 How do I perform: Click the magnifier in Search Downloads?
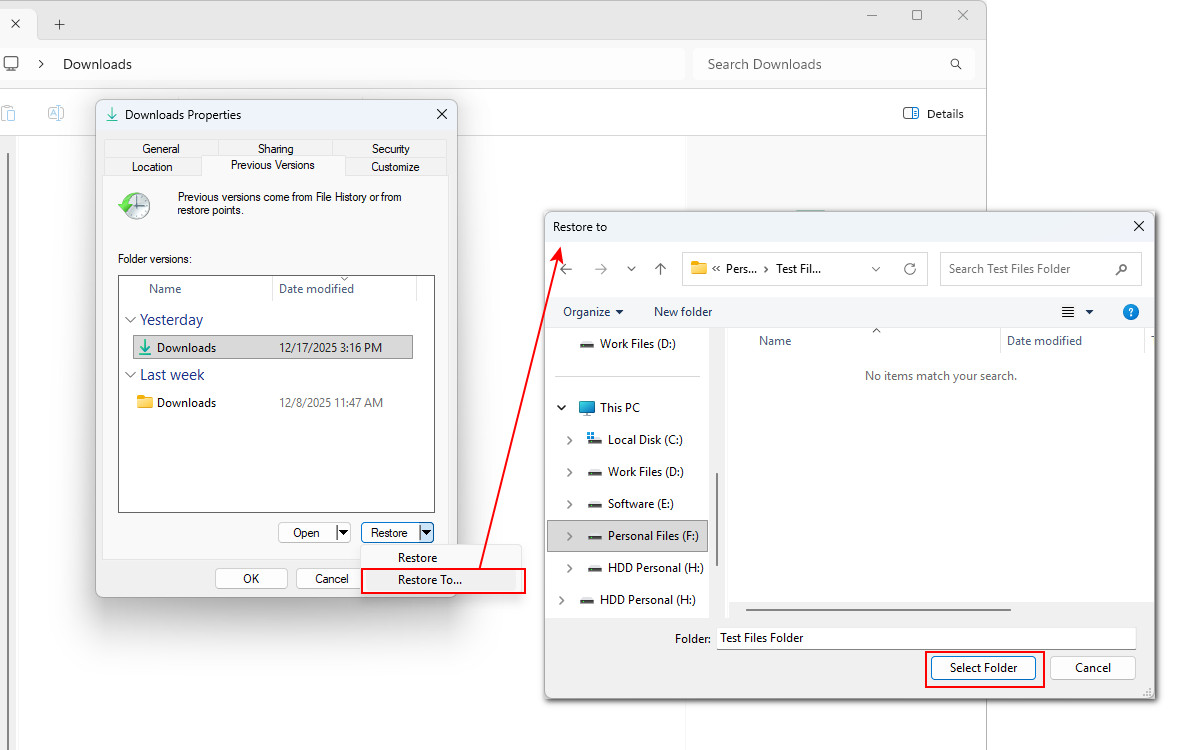pos(955,63)
